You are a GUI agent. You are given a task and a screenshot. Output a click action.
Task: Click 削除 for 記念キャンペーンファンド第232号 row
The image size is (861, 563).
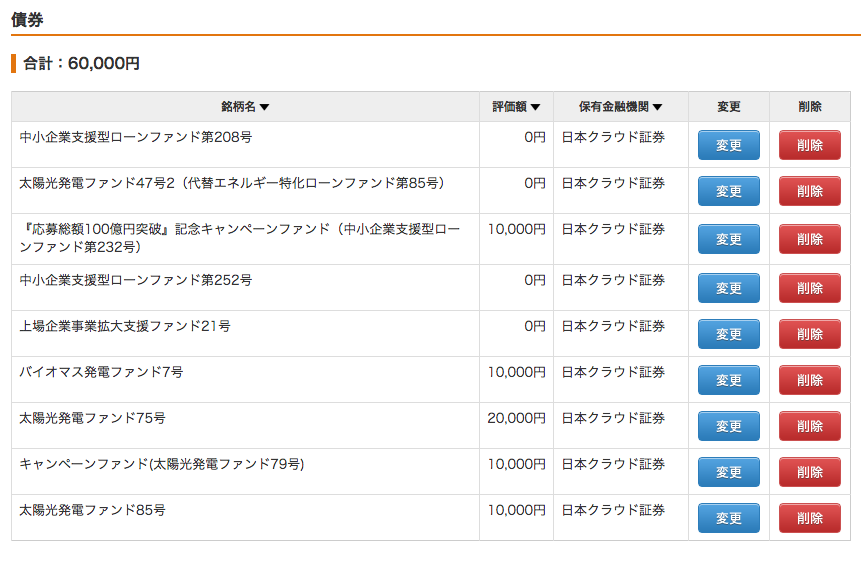(810, 239)
